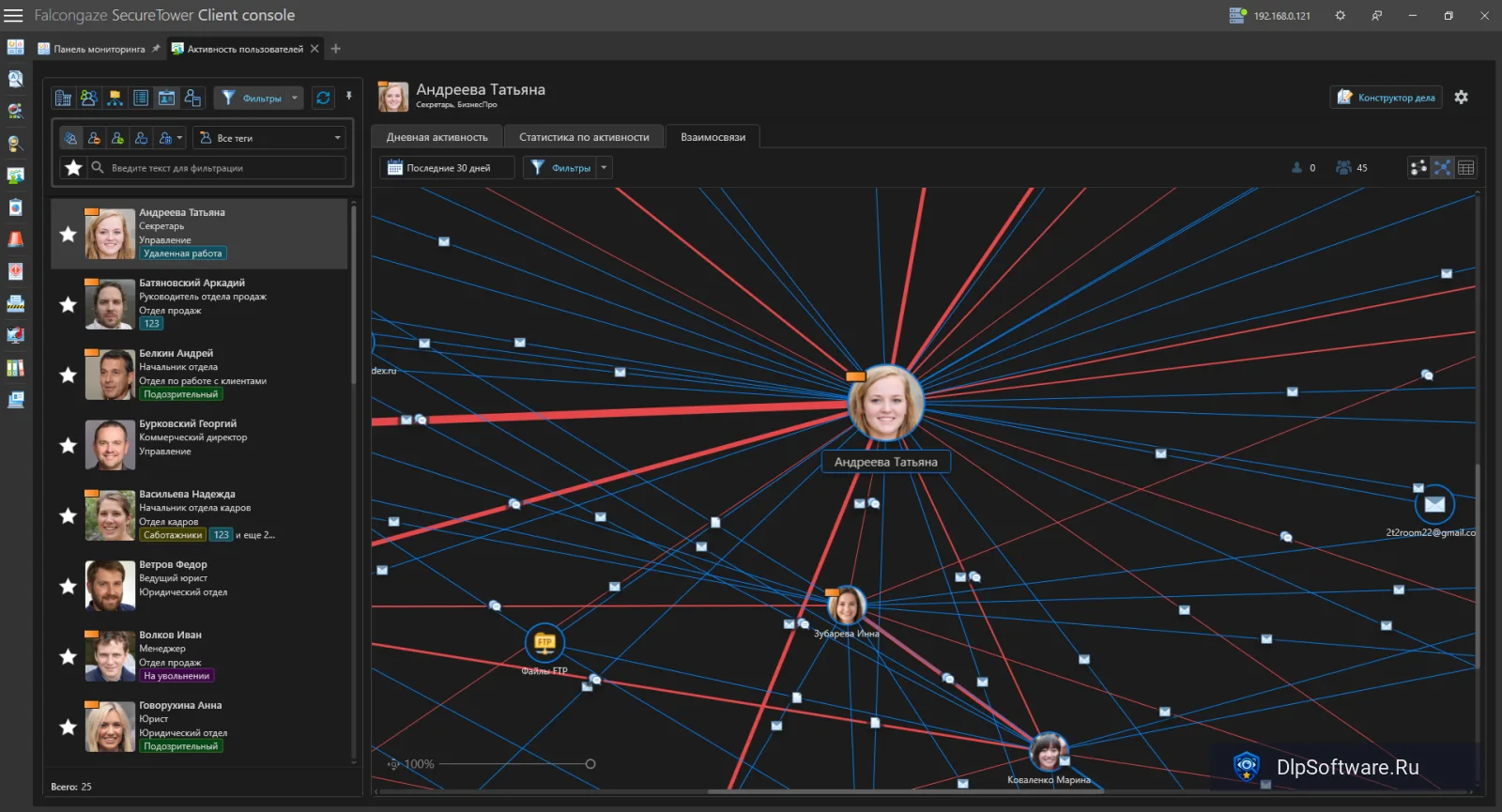Switch graph to radial network layout

pos(1443,167)
